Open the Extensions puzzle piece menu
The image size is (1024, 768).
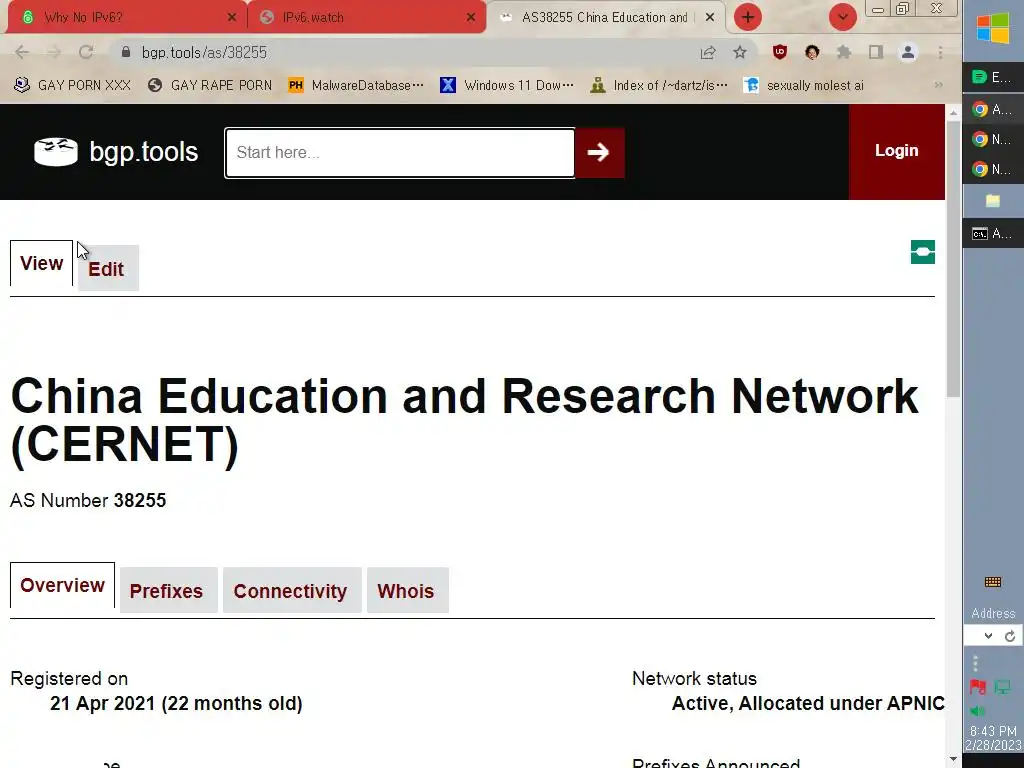coord(844,52)
